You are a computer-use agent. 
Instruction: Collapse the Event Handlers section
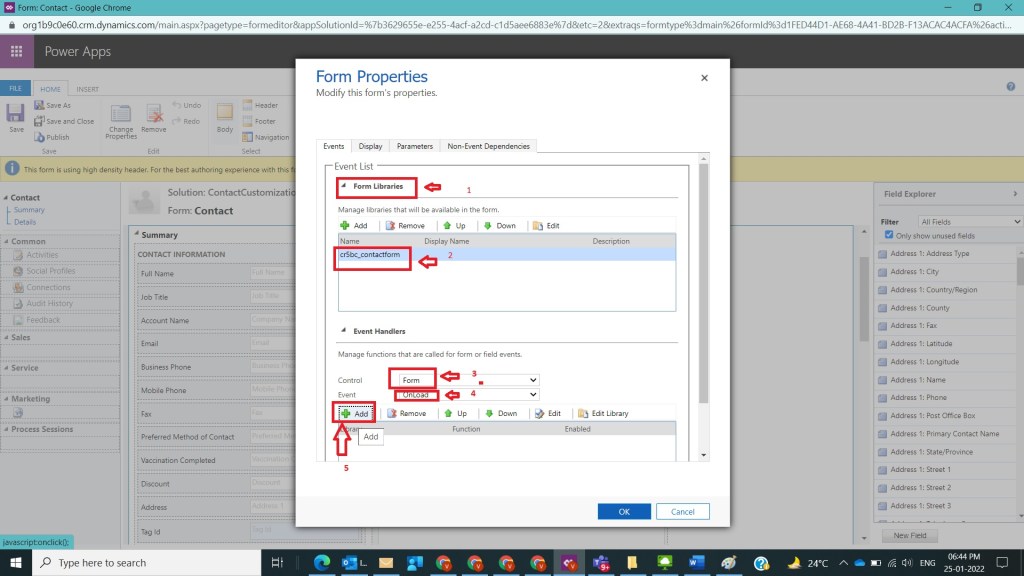pyautogui.click(x=344, y=331)
